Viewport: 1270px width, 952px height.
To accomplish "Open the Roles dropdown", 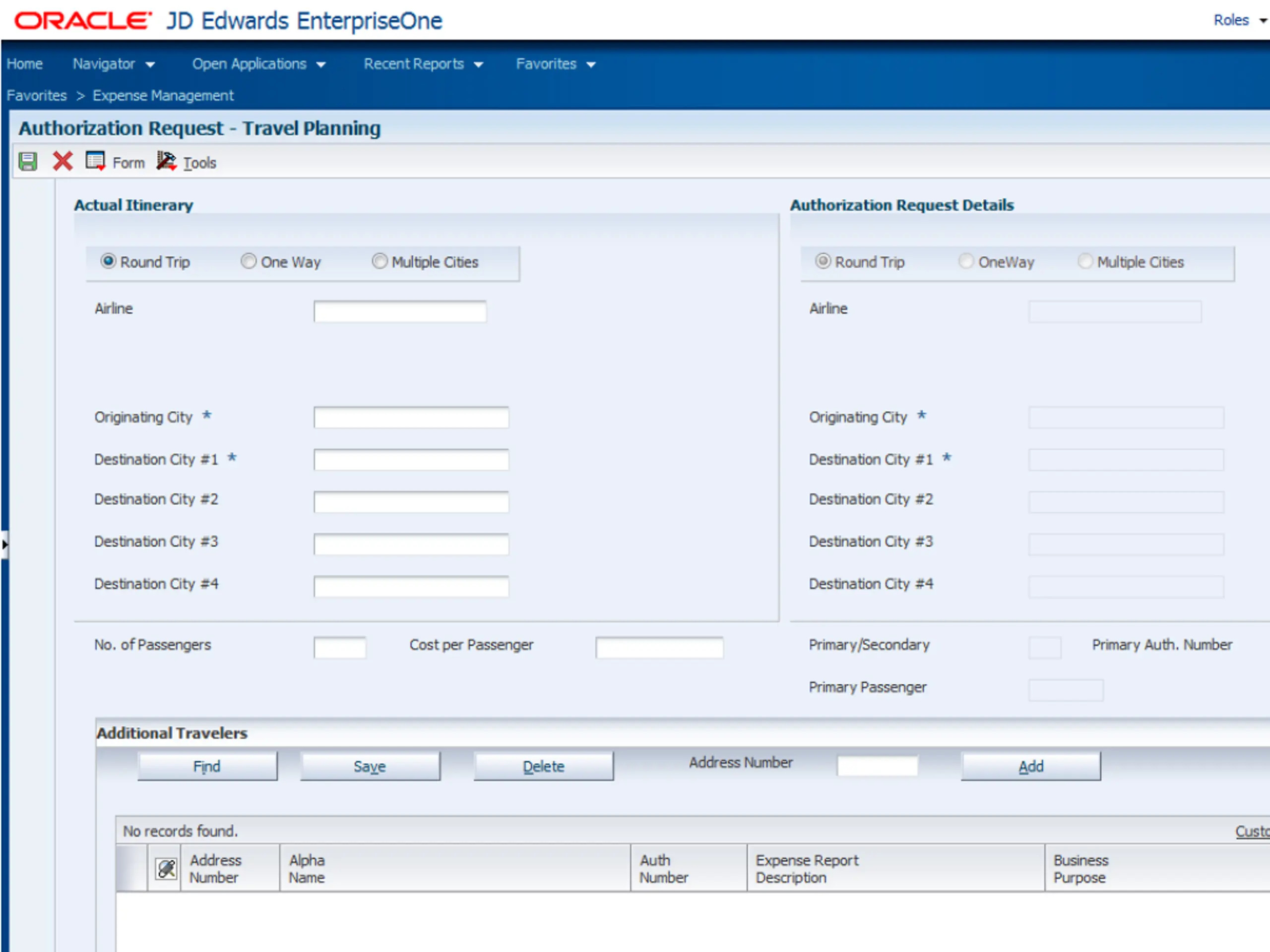I will pyautogui.click(x=1240, y=20).
